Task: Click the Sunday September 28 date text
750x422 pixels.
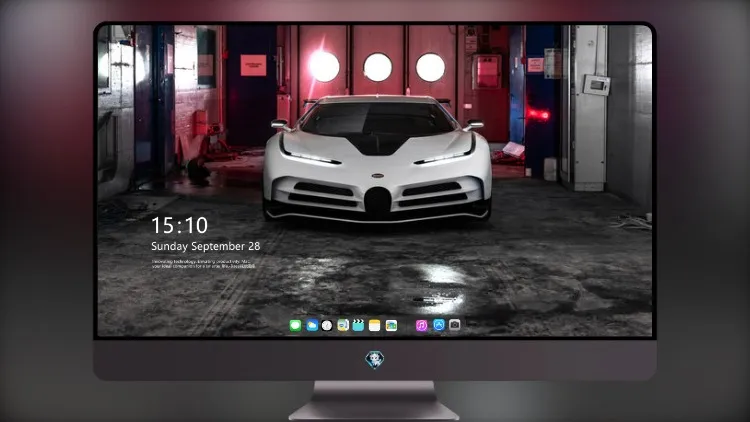Action: 206,246
